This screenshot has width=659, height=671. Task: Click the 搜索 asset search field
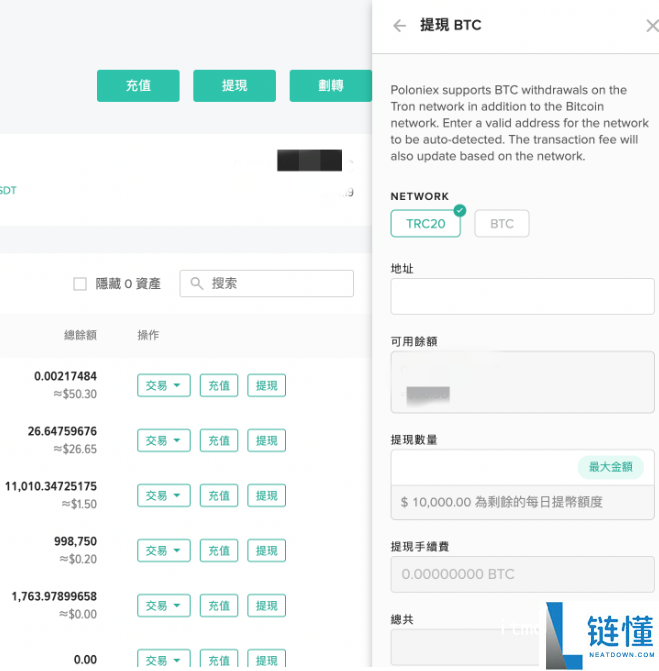tap(267, 283)
